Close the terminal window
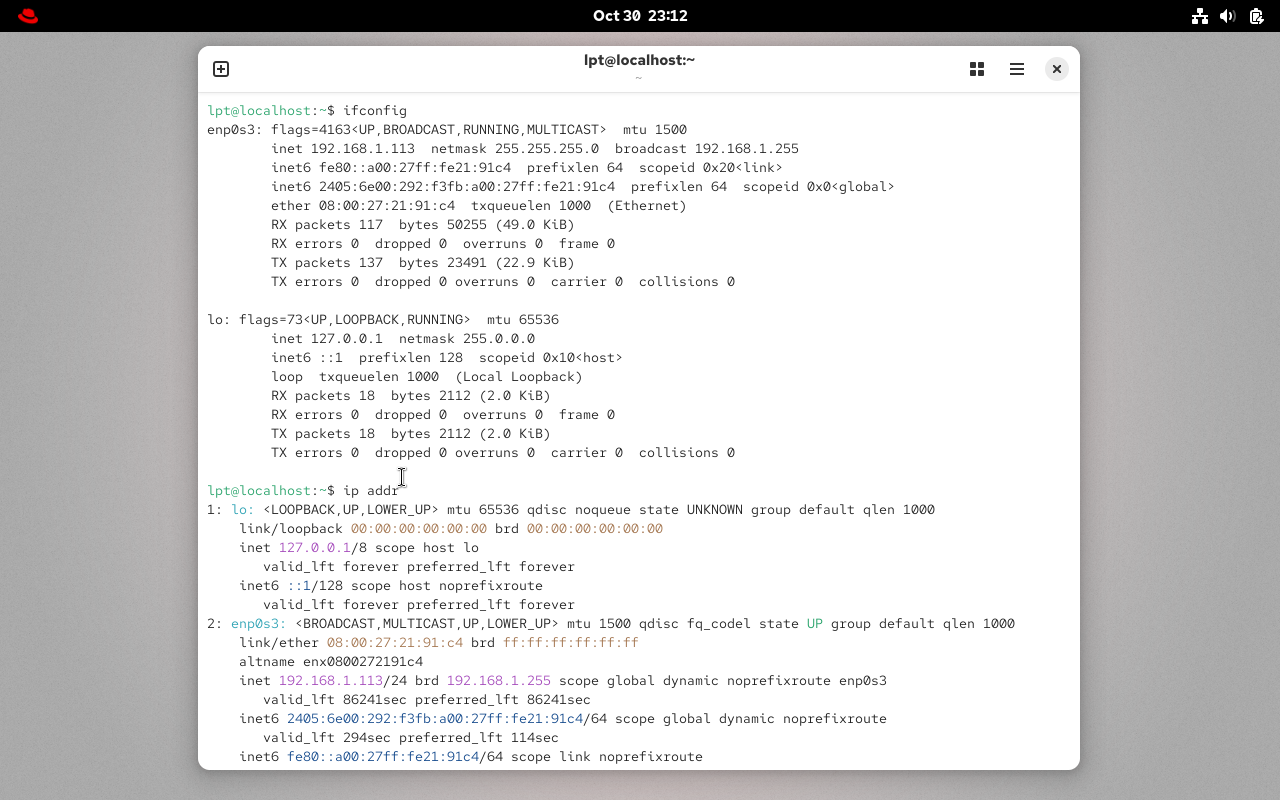1280x800 pixels. (x=1057, y=69)
